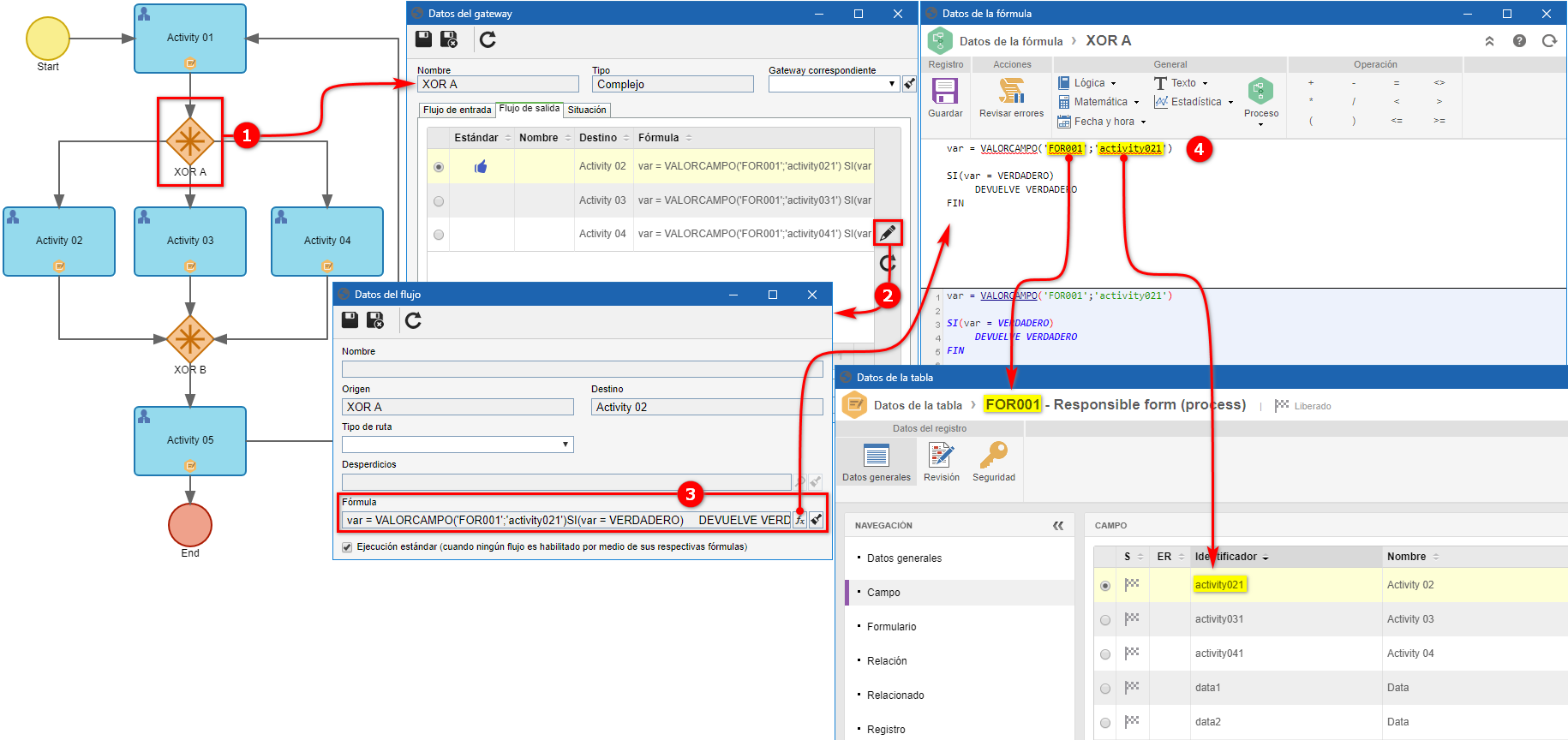Click the Fórmula input in Datos del flujo
The width and height of the screenshot is (1568, 740).
566,520
